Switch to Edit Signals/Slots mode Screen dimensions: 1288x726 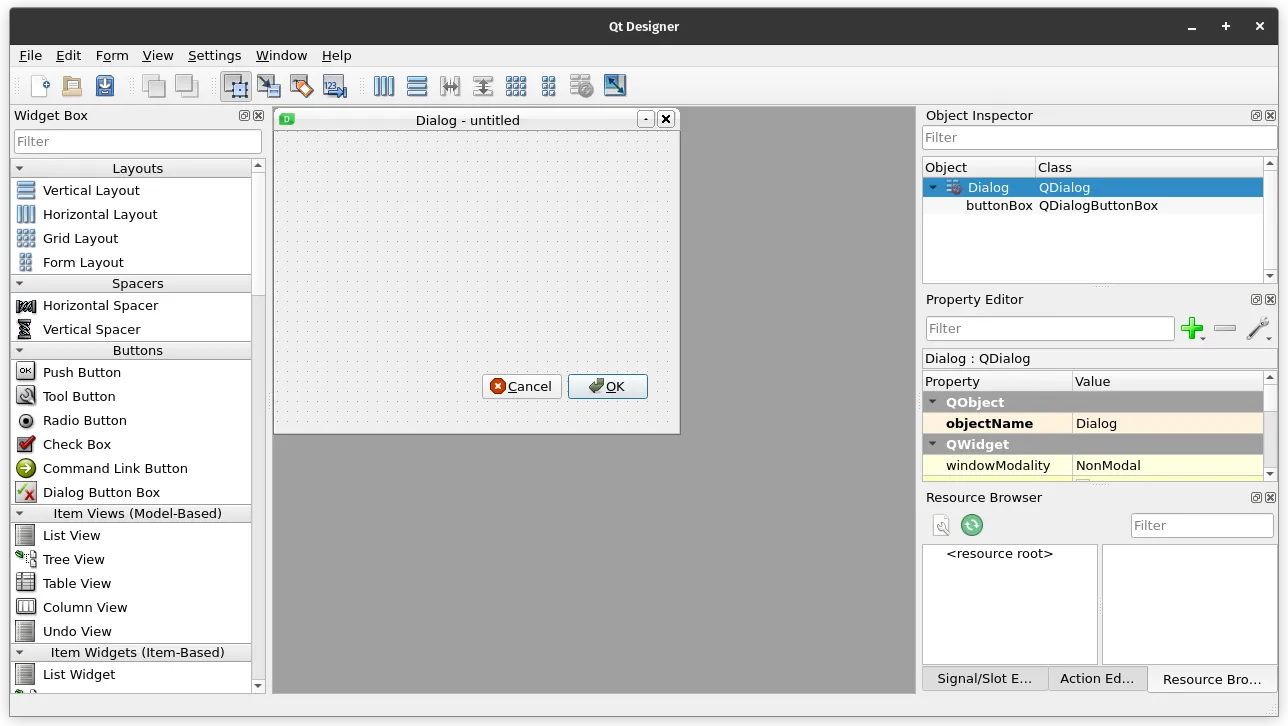(x=269, y=86)
